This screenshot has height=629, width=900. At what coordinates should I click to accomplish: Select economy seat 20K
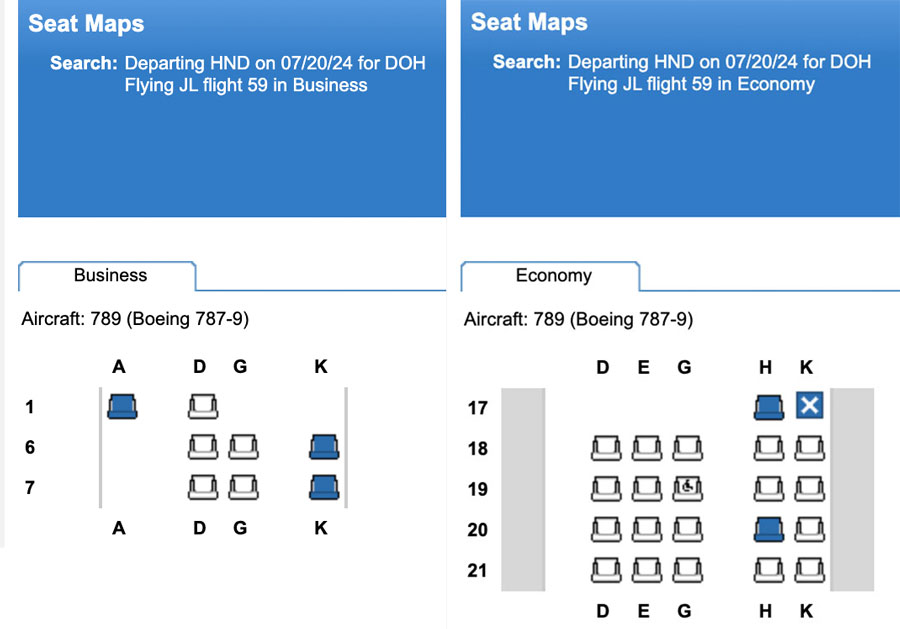(x=809, y=530)
